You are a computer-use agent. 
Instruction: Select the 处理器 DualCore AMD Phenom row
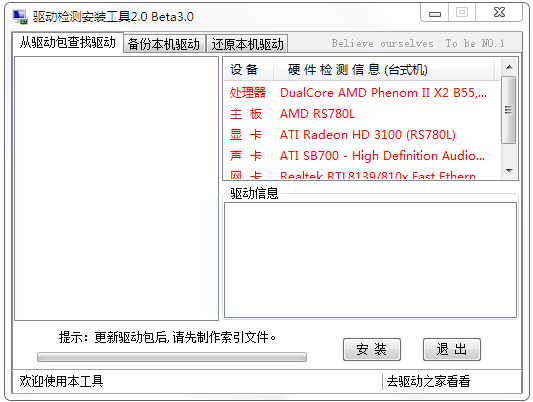point(362,93)
